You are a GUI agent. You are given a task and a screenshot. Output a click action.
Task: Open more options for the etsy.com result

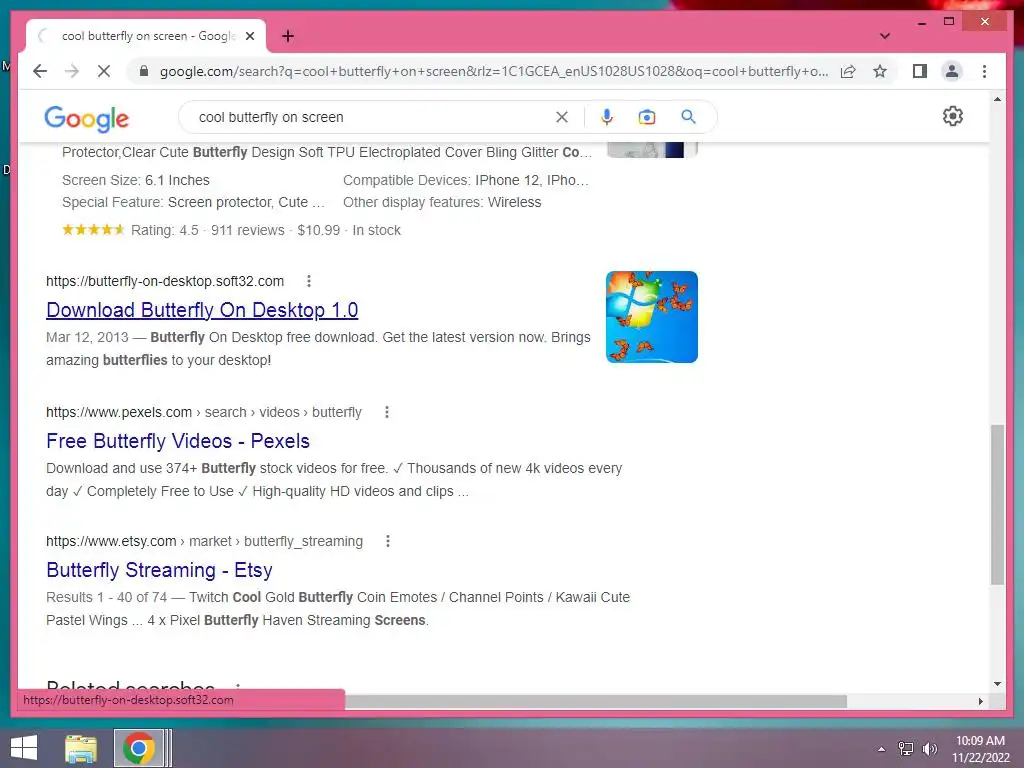388,541
